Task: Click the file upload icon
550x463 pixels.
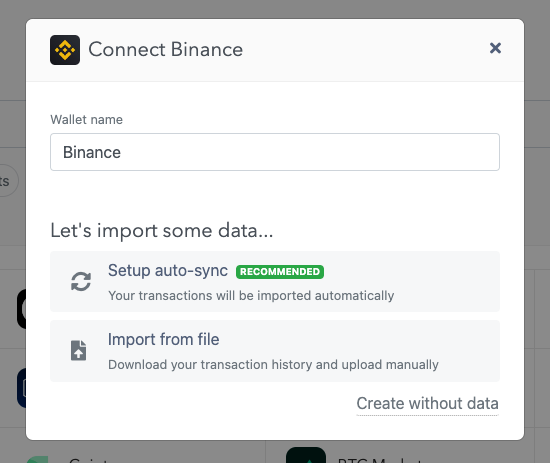Action: [x=79, y=350]
